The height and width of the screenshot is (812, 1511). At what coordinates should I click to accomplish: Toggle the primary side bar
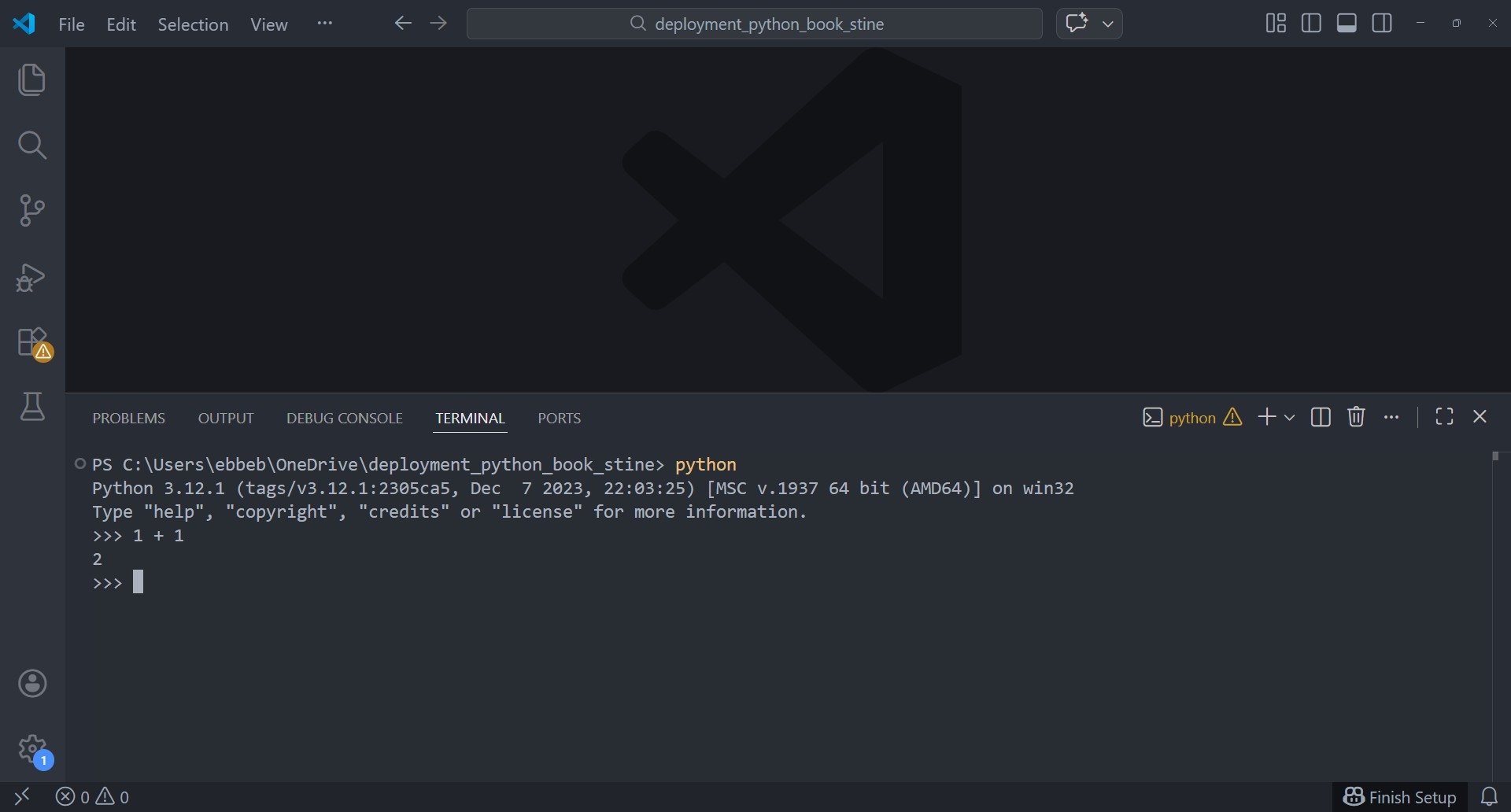pos(1311,24)
